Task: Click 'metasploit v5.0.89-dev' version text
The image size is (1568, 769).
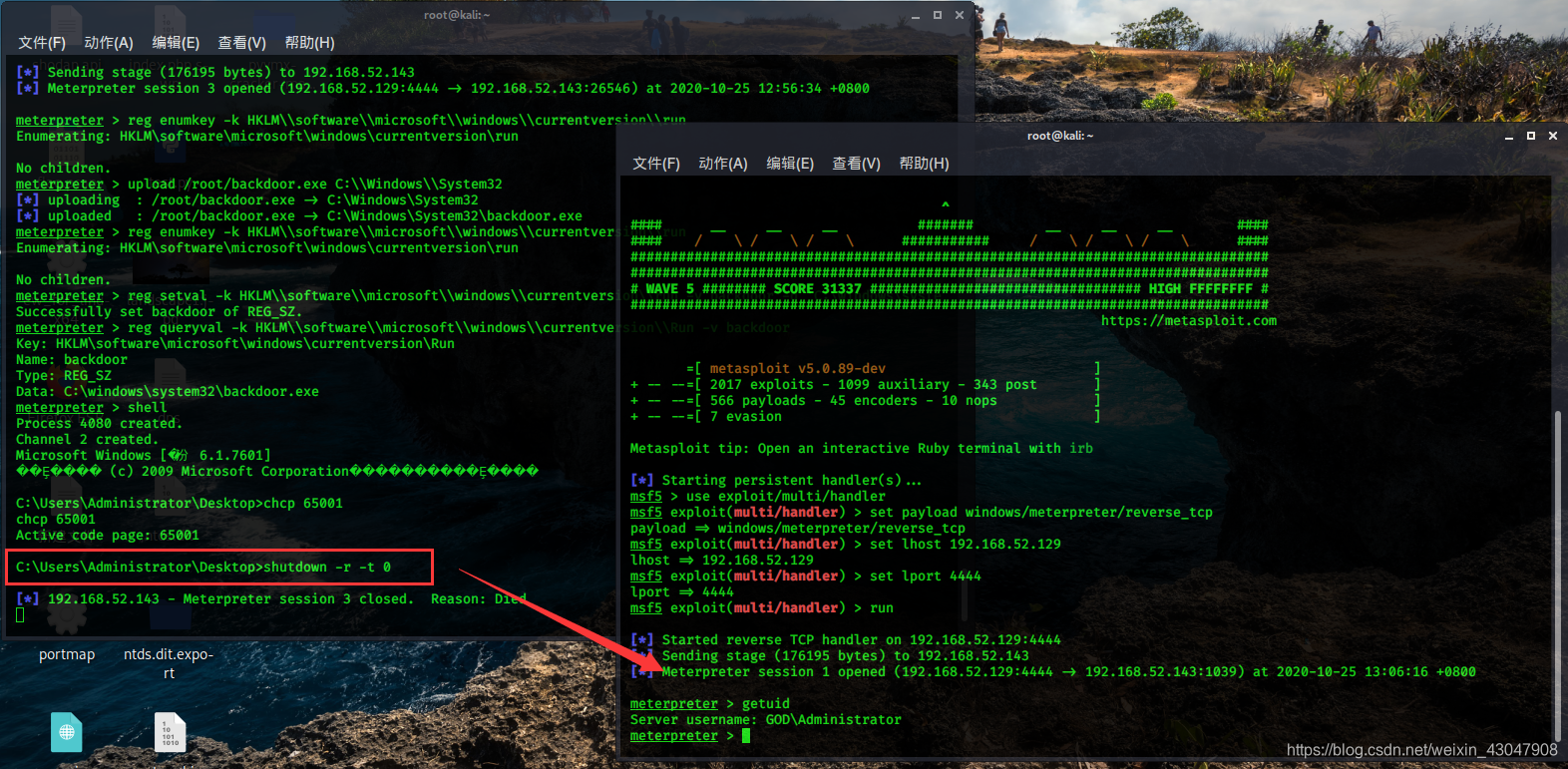Action: click(798, 368)
